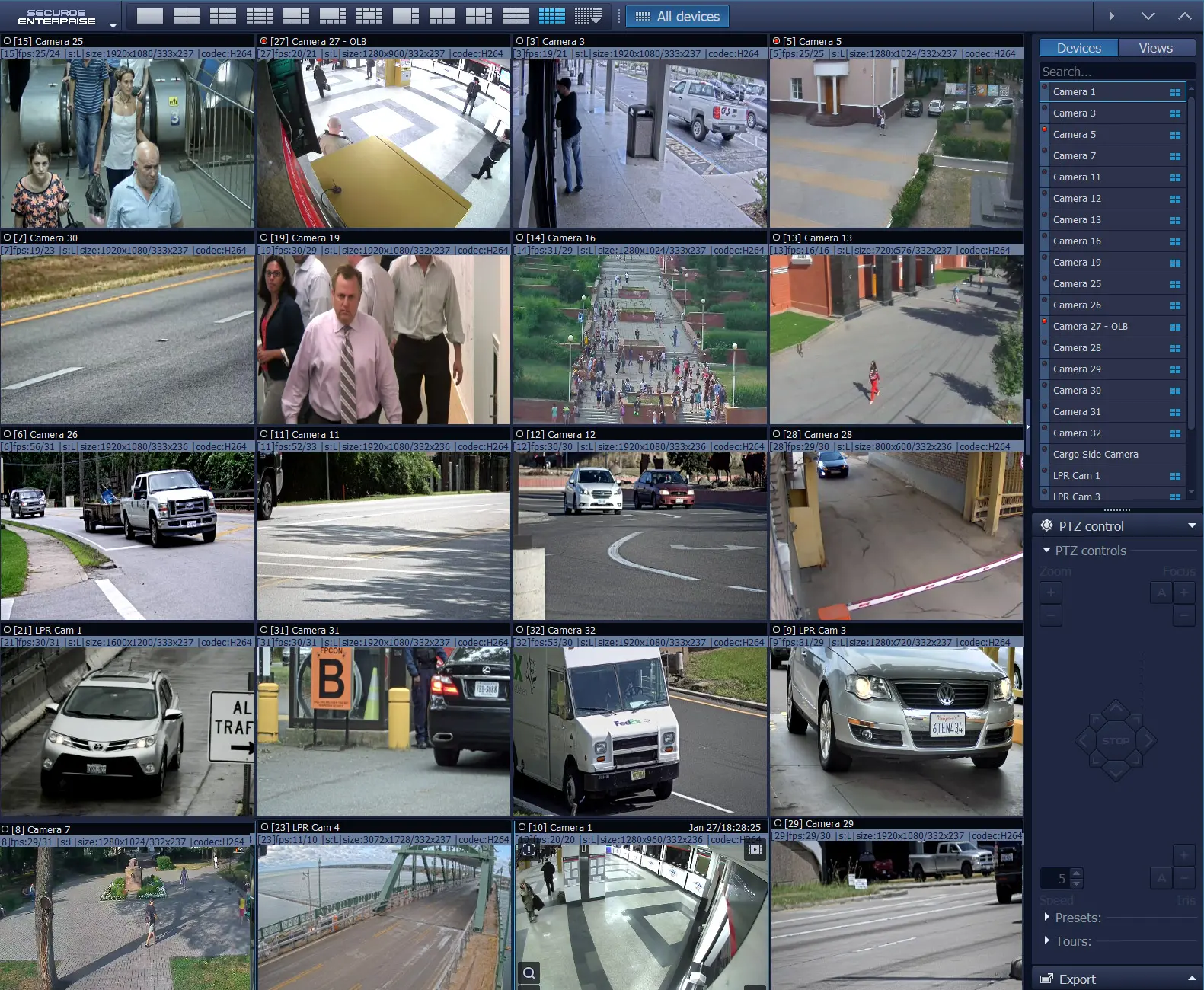The height and width of the screenshot is (990, 1204).
Task: Click the layout icon beside Camera 5
Action: pos(1175,135)
